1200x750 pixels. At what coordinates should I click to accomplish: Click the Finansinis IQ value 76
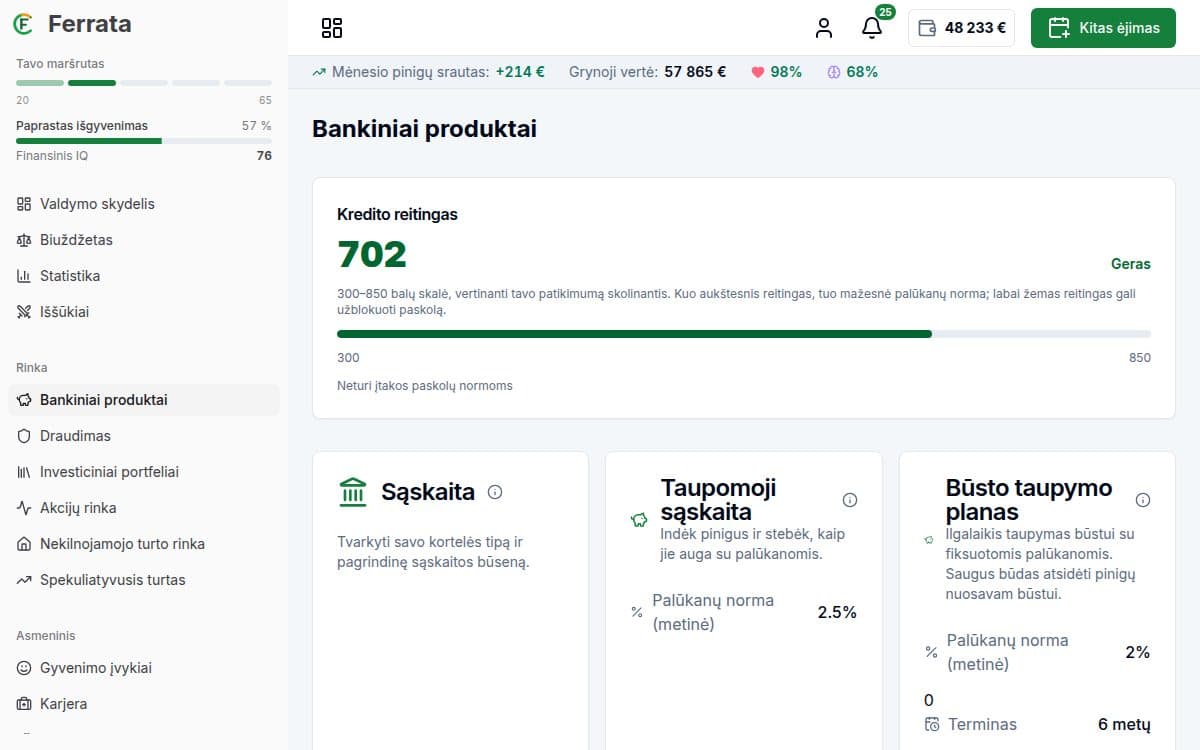(264, 156)
